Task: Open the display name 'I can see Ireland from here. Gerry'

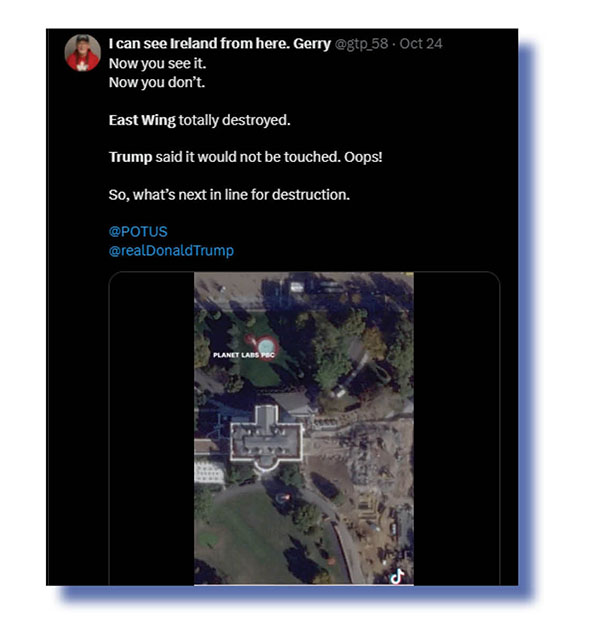Action: click(220, 44)
